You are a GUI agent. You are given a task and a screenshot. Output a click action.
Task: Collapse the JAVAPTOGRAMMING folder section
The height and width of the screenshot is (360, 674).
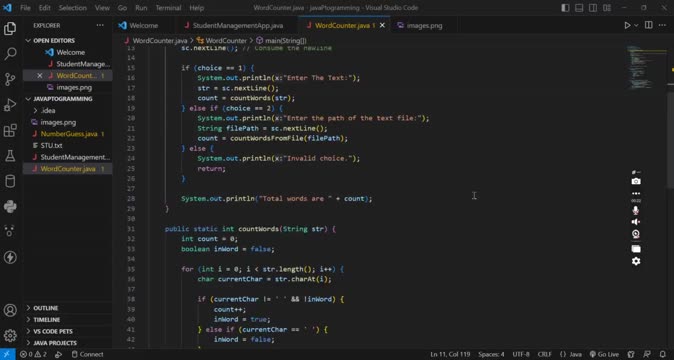tap(62, 99)
